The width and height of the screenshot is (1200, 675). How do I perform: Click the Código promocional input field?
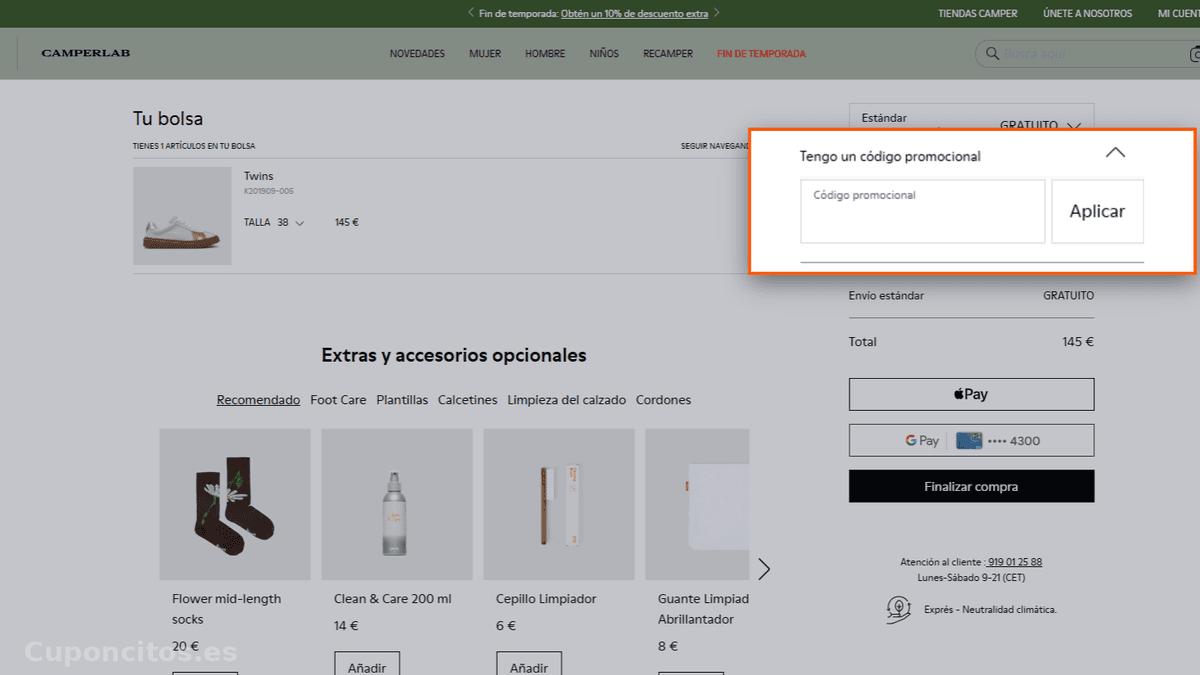click(922, 211)
